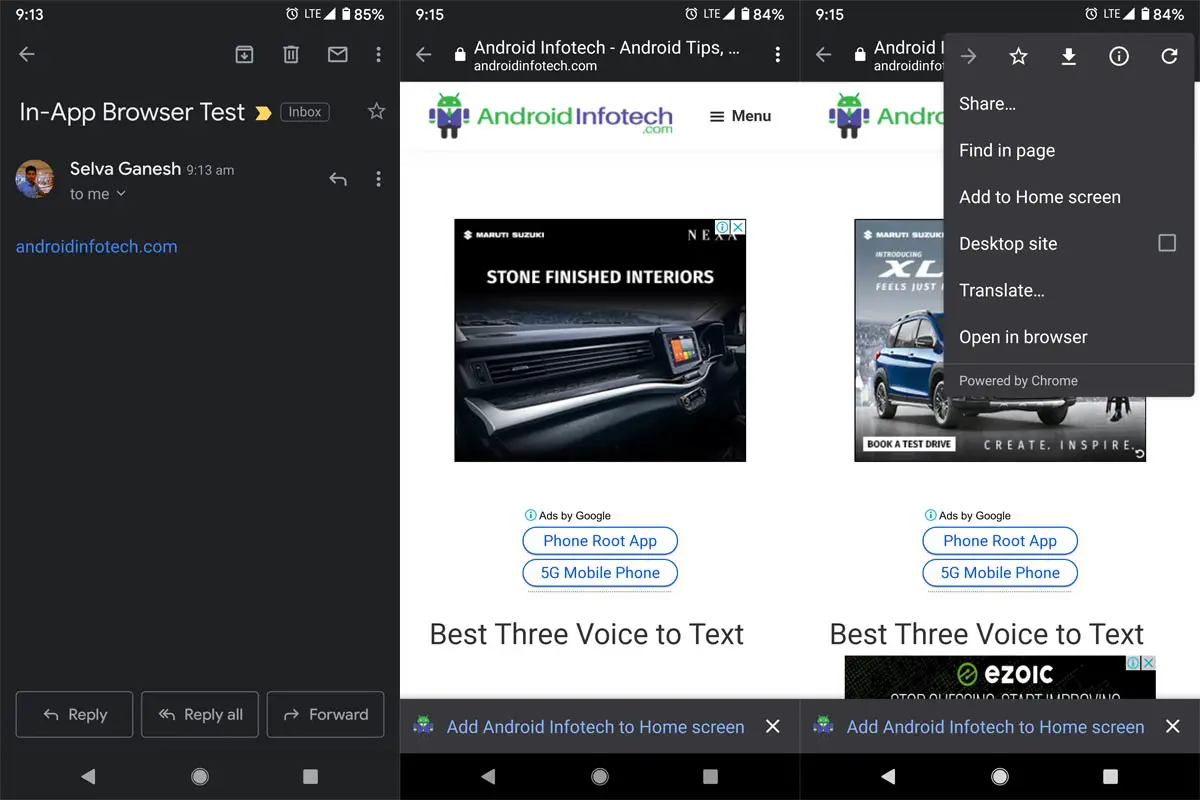Enable the Desktop site checkbox
Screen dimensions: 1200x800
coord(1167,243)
